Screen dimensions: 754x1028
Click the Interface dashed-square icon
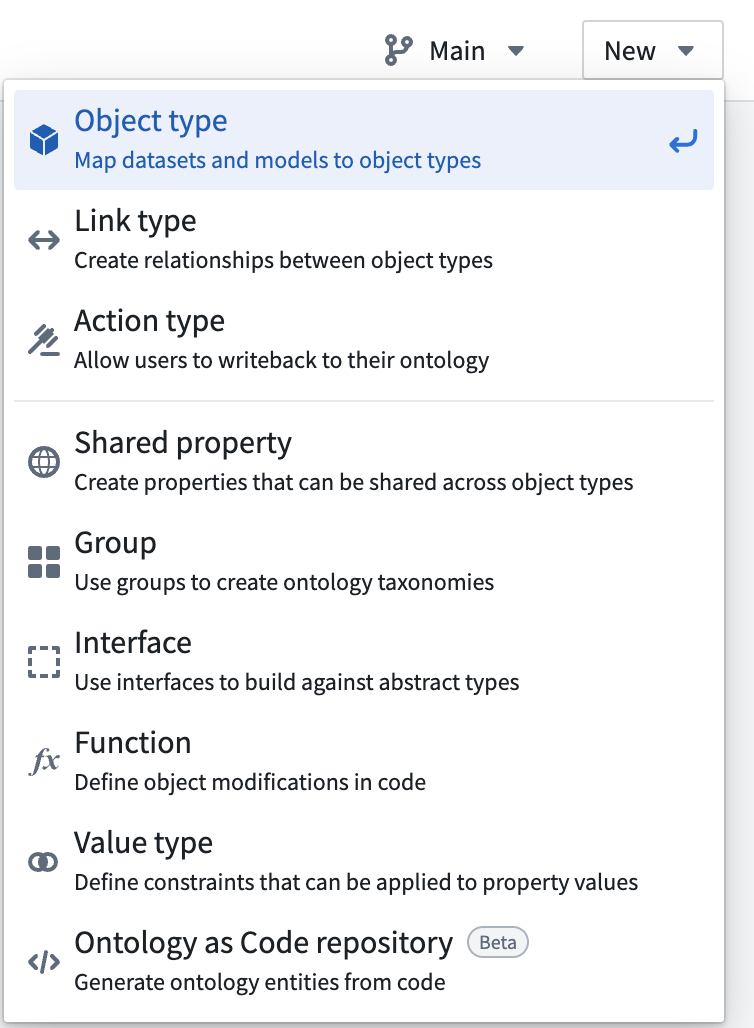44,662
